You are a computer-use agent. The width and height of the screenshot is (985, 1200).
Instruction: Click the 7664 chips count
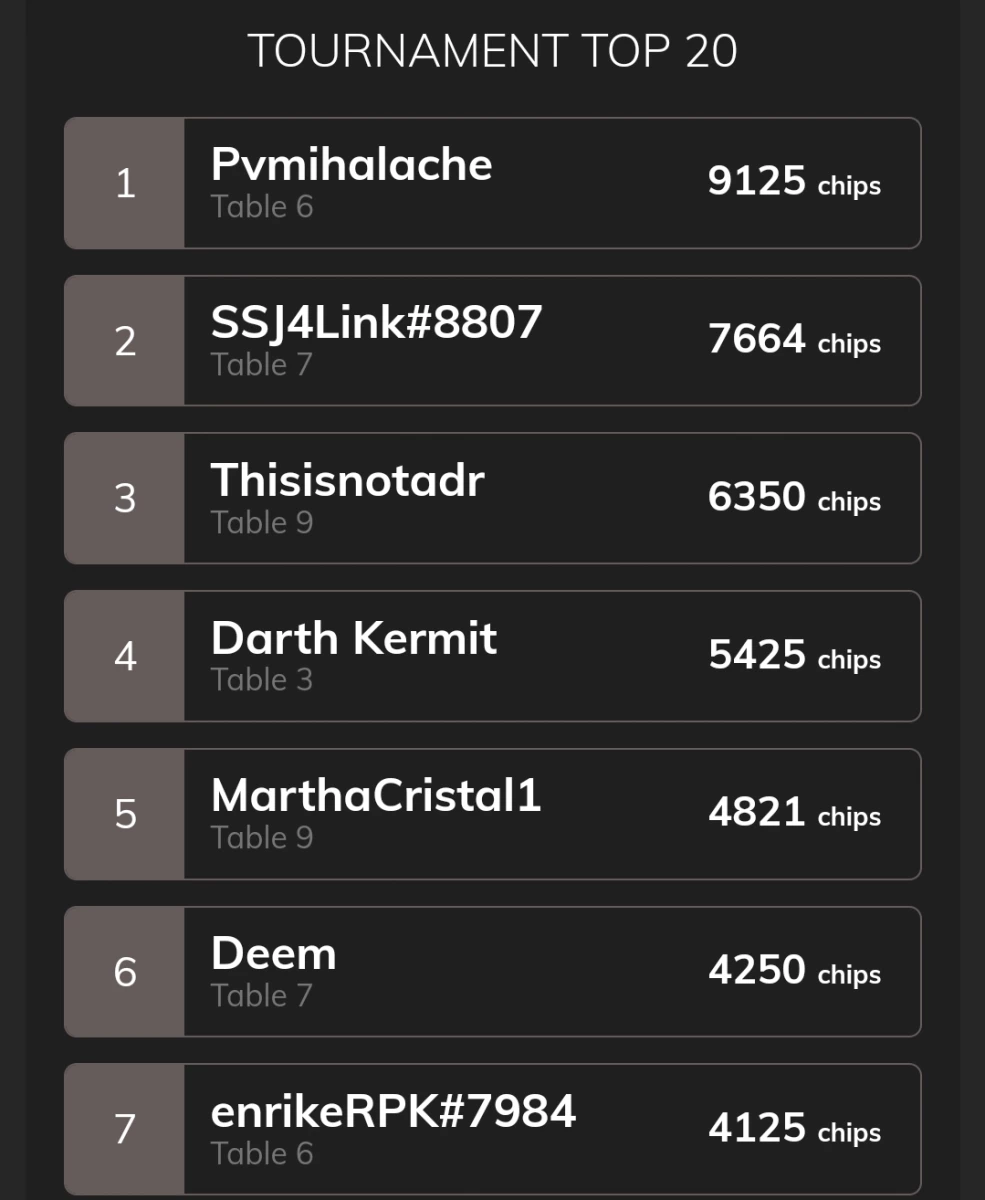tap(794, 340)
